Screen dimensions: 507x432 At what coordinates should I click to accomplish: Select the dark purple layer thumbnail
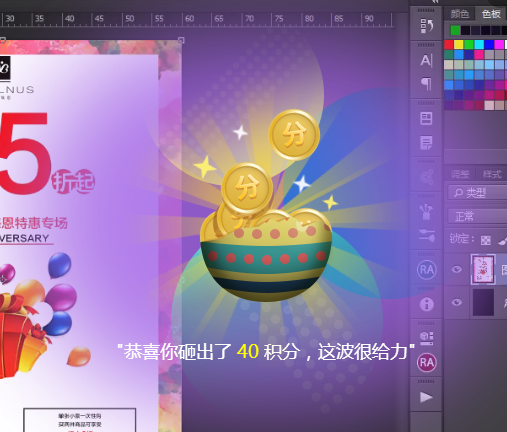[x=483, y=302]
